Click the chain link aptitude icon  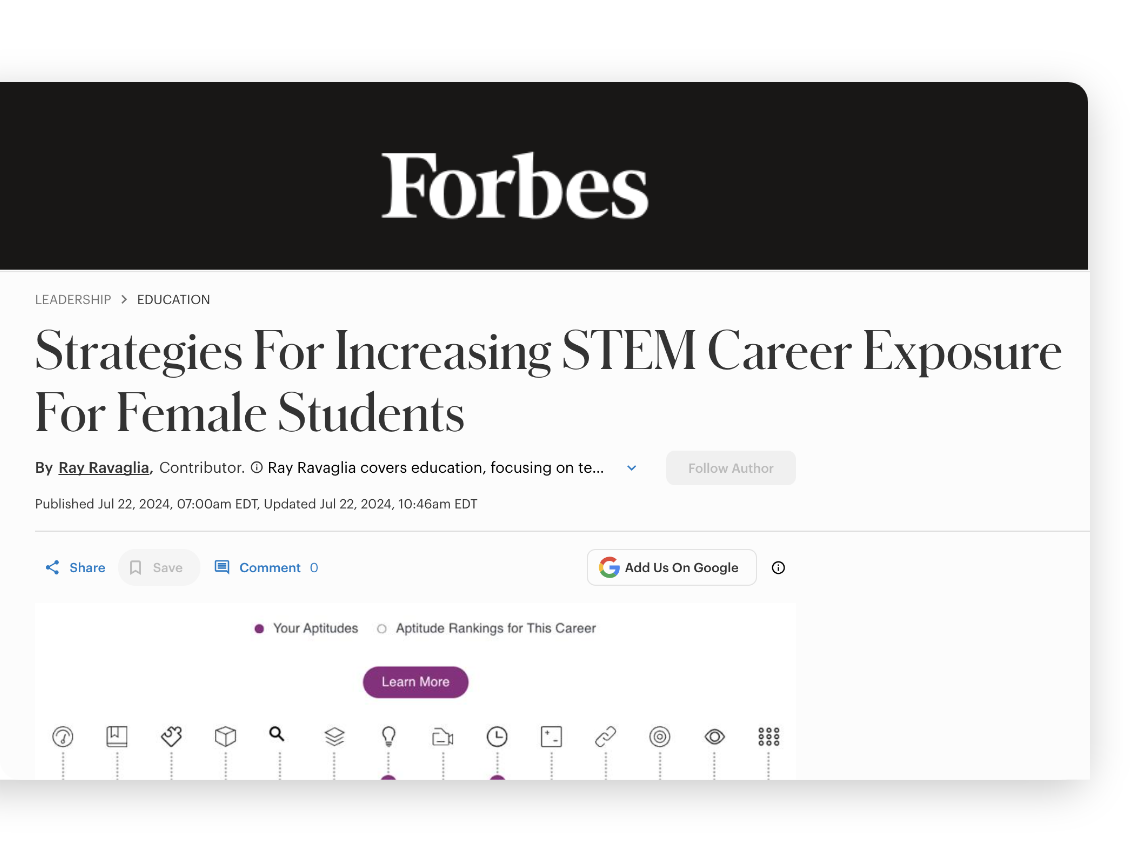pos(605,737)
